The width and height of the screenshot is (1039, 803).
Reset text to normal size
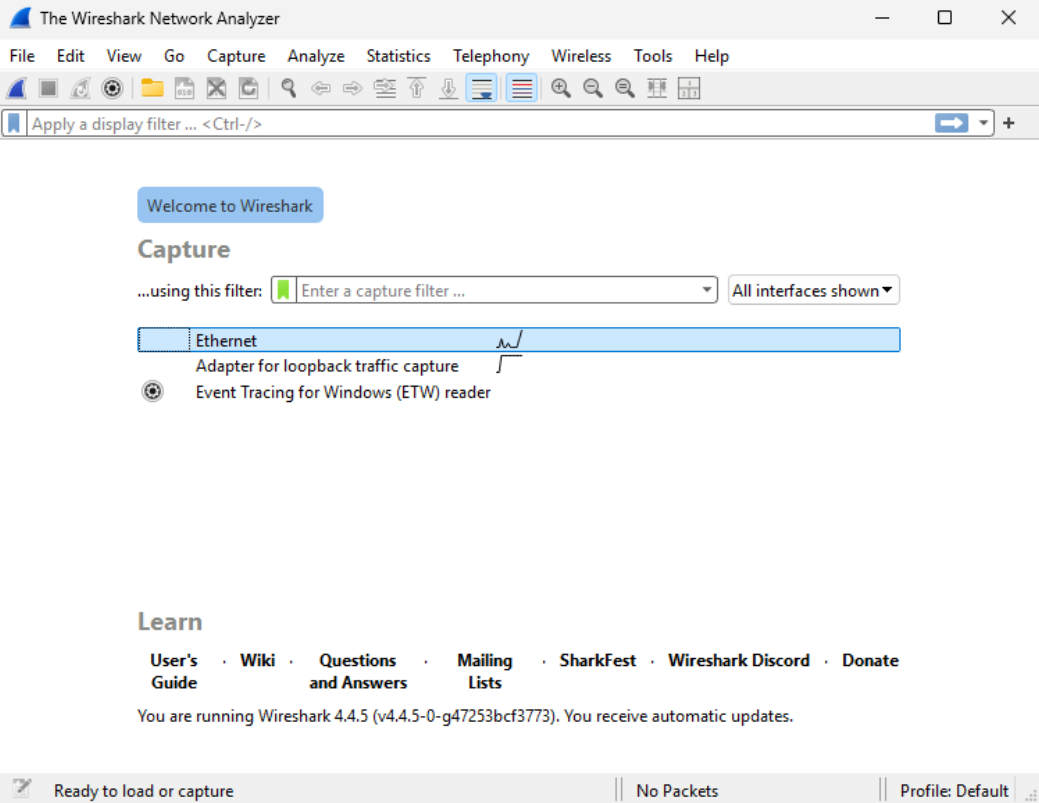(624, 88)
